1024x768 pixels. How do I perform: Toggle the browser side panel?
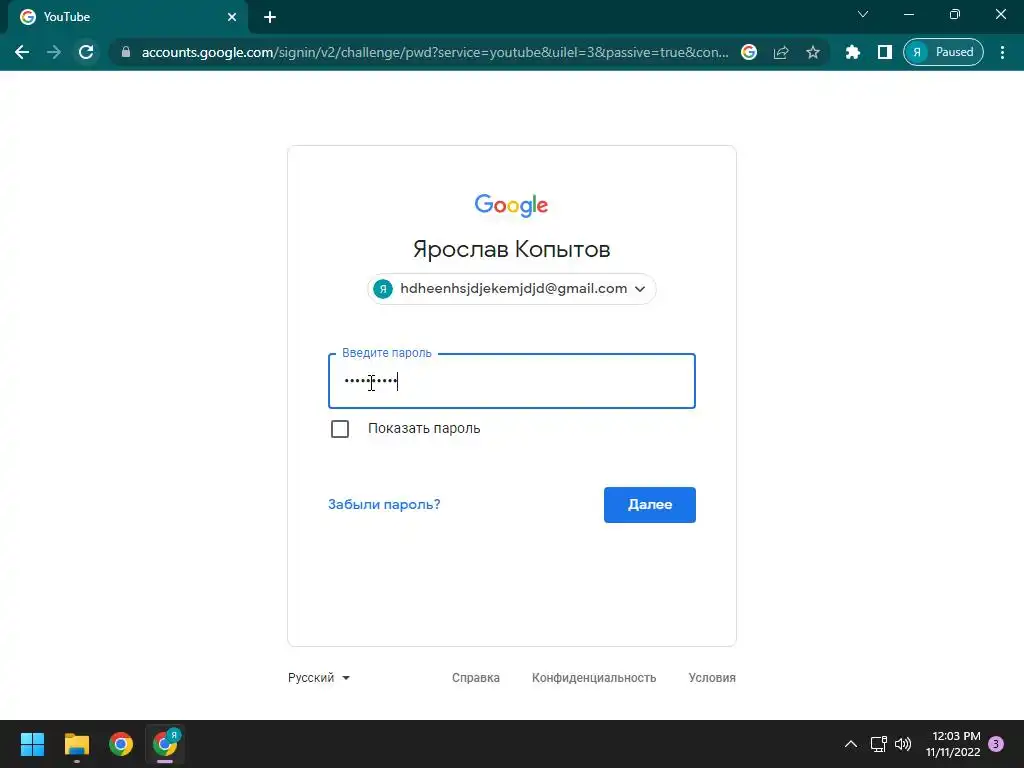coord(884,52)
